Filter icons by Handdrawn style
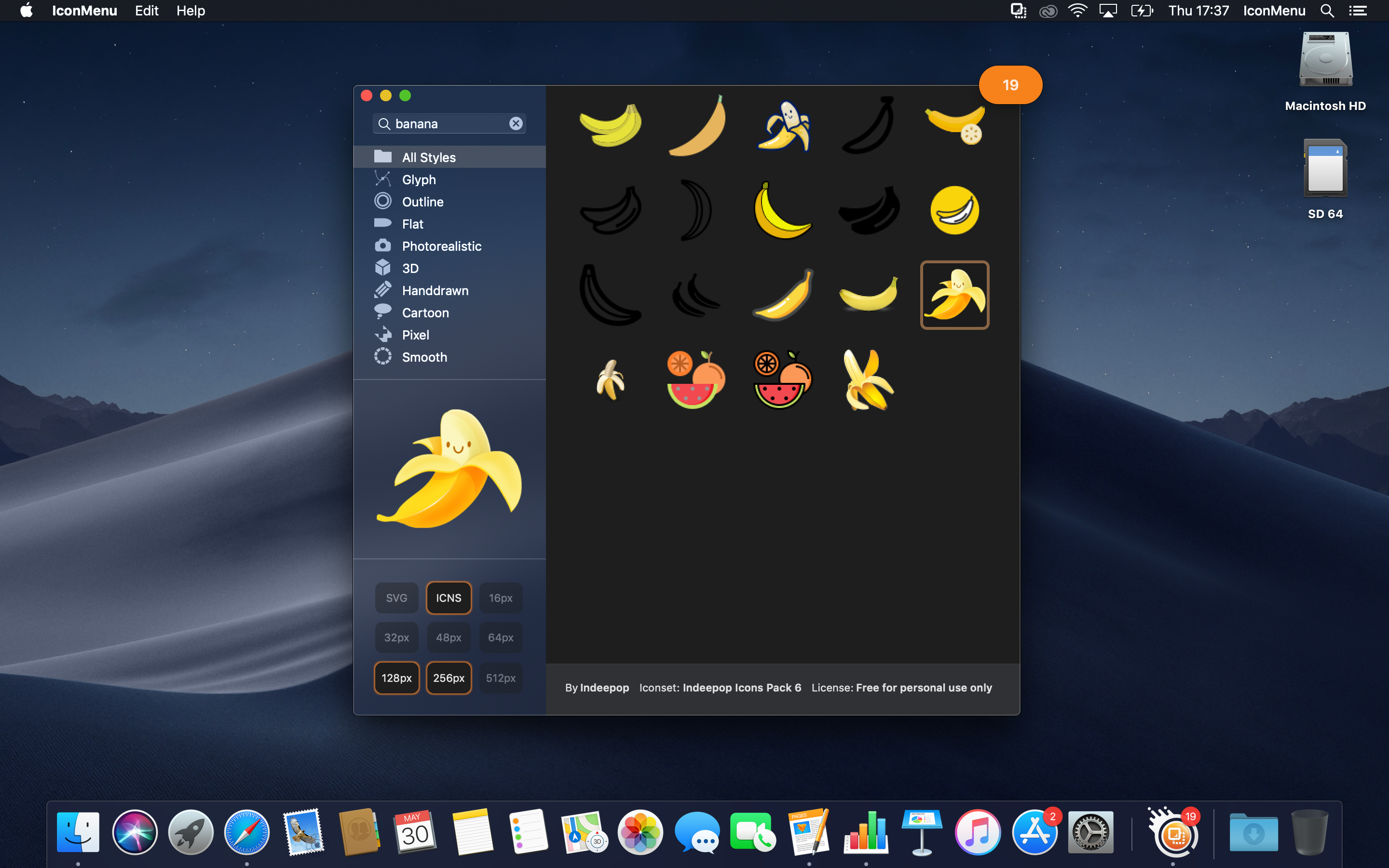Image resolution: width=1389 pixels, height=868 pixels. point(449,290)
